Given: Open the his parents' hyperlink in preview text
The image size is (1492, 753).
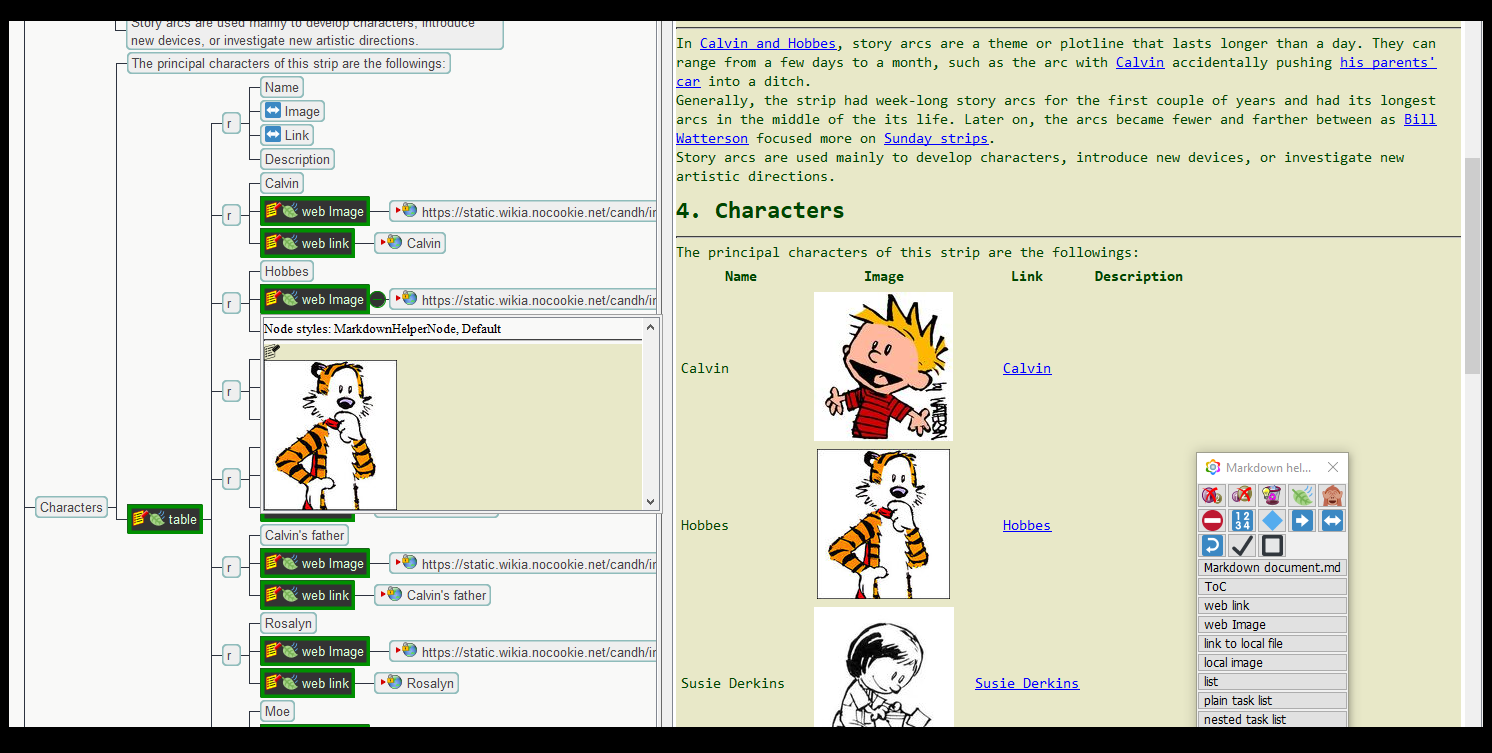Looking at the screenshot, I should click(x=1388, y=62).
